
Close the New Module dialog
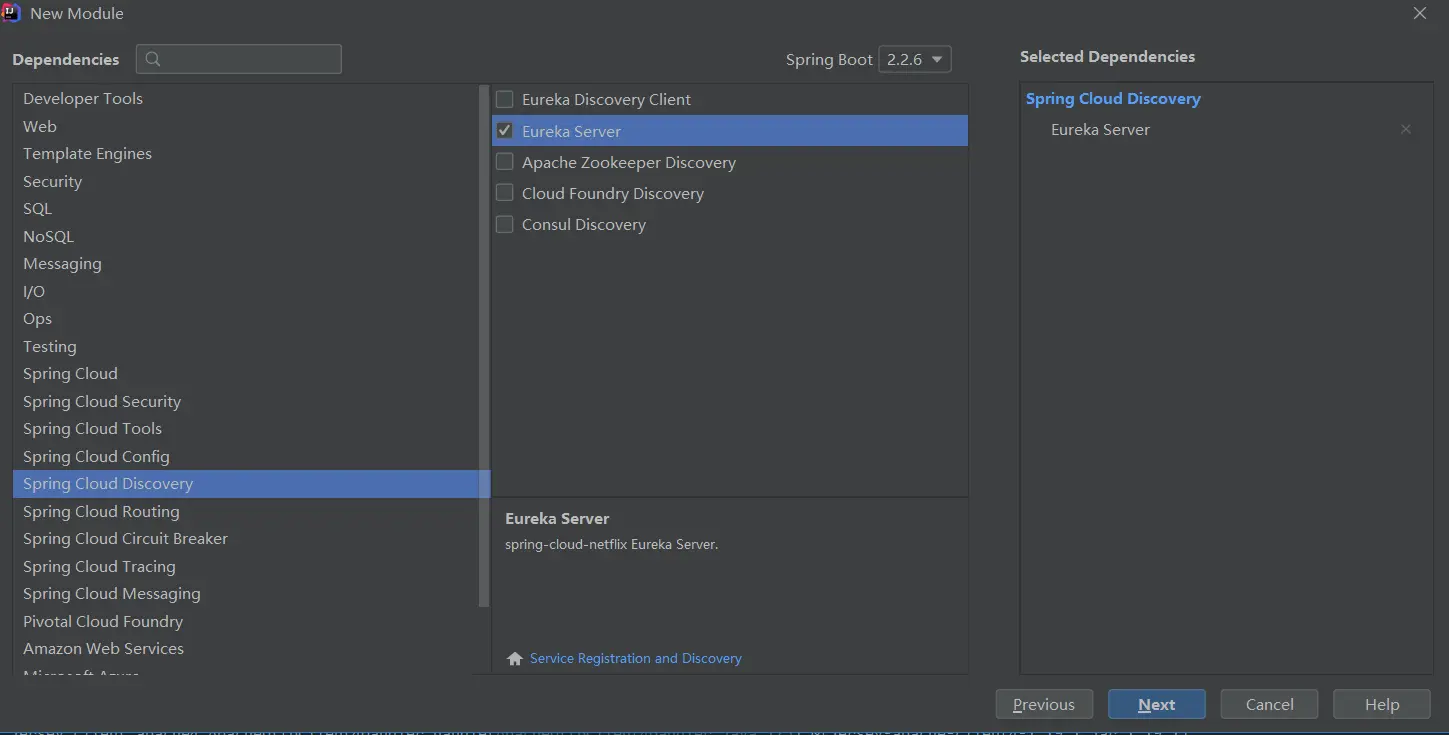[1420, 13]
